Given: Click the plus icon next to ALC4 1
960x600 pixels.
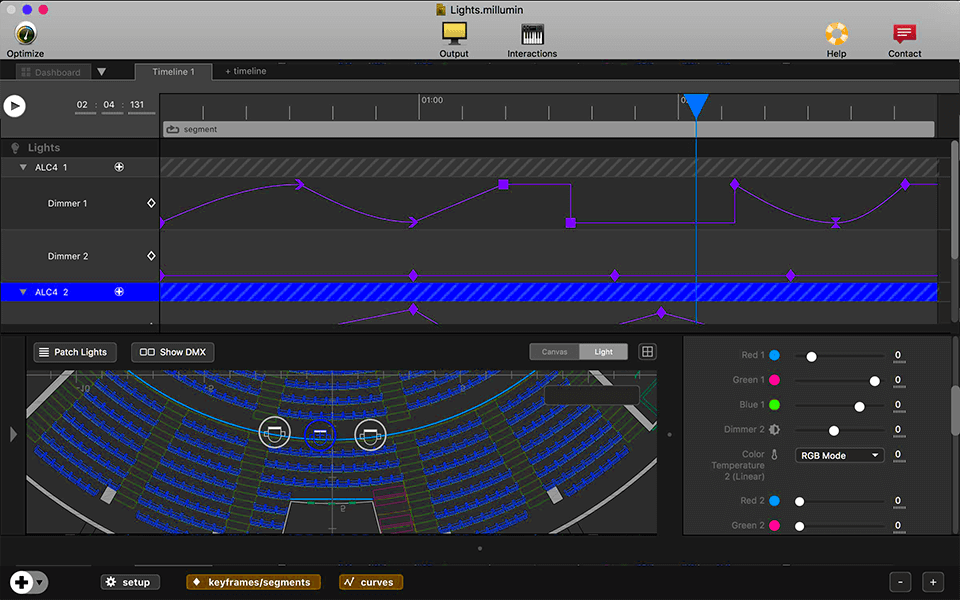Looking at the screenshot, I should (x=119, y=167).
